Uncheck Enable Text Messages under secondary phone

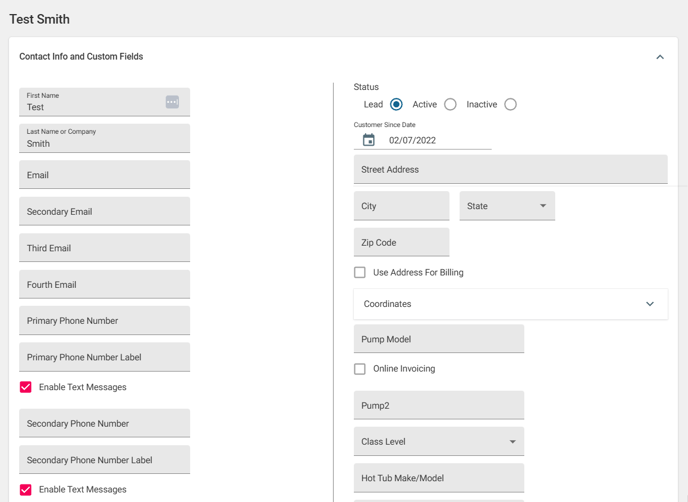[26, 490]
